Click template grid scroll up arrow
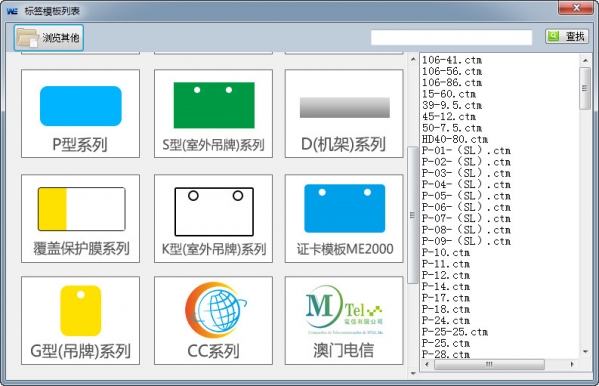Viewport: 599px width, 386px height. click(x=413, y=59)
